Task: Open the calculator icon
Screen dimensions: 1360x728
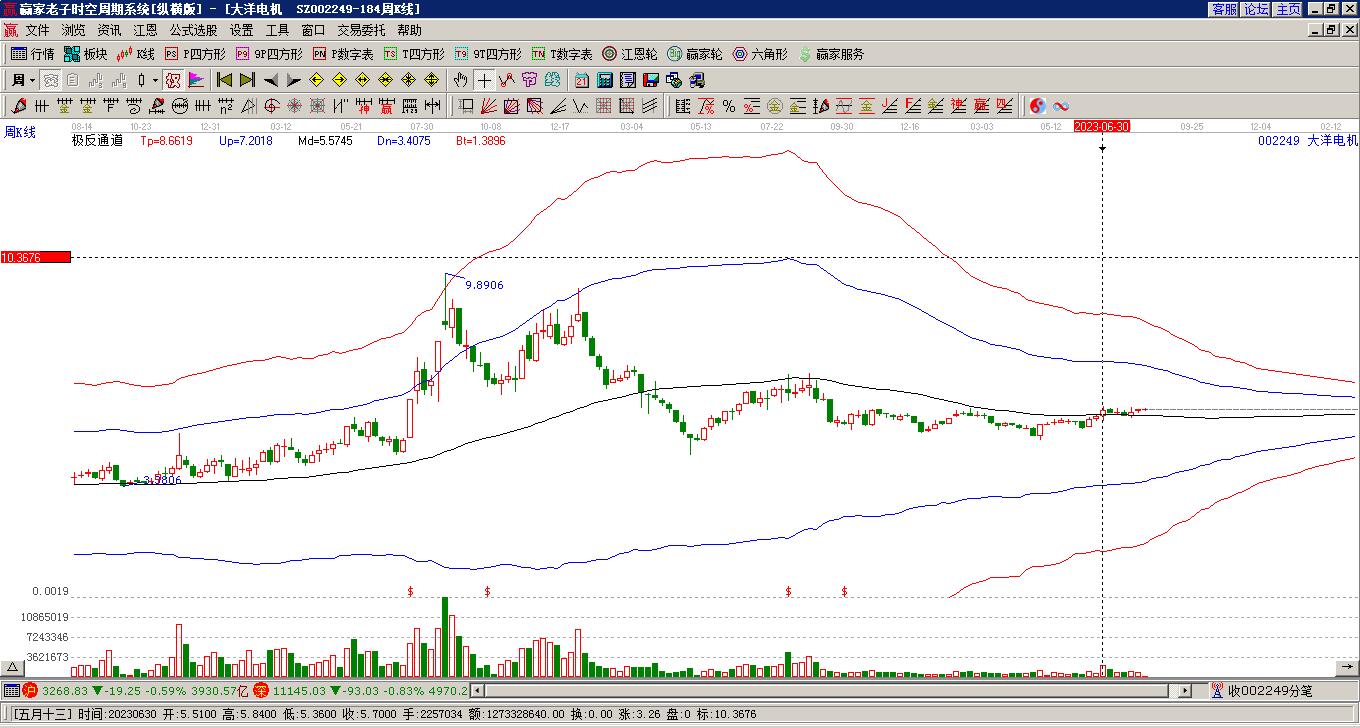Action: click(x=605, y=80)
